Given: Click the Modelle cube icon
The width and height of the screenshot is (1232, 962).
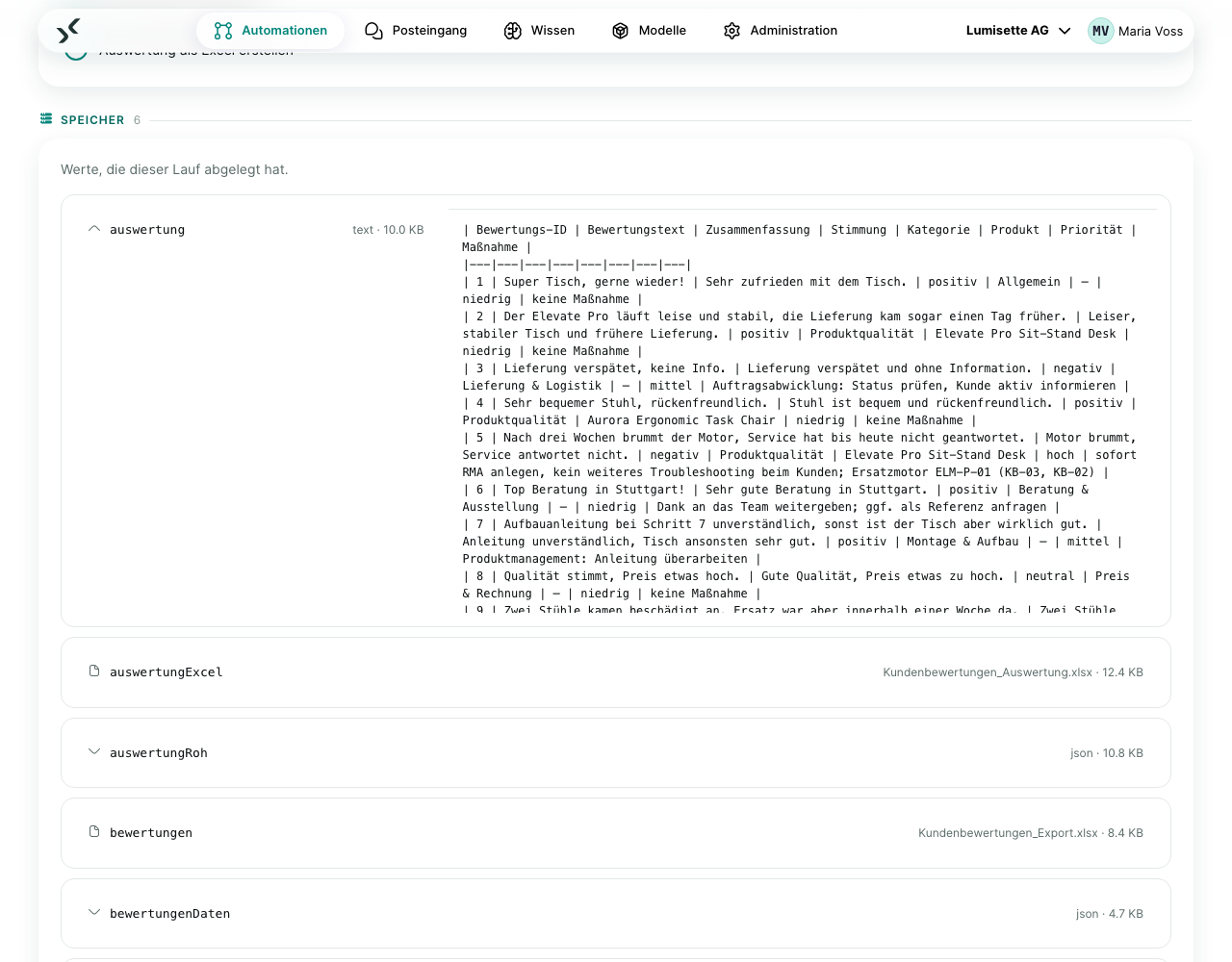Looking at the screenshot, I should tap(621, 31).
